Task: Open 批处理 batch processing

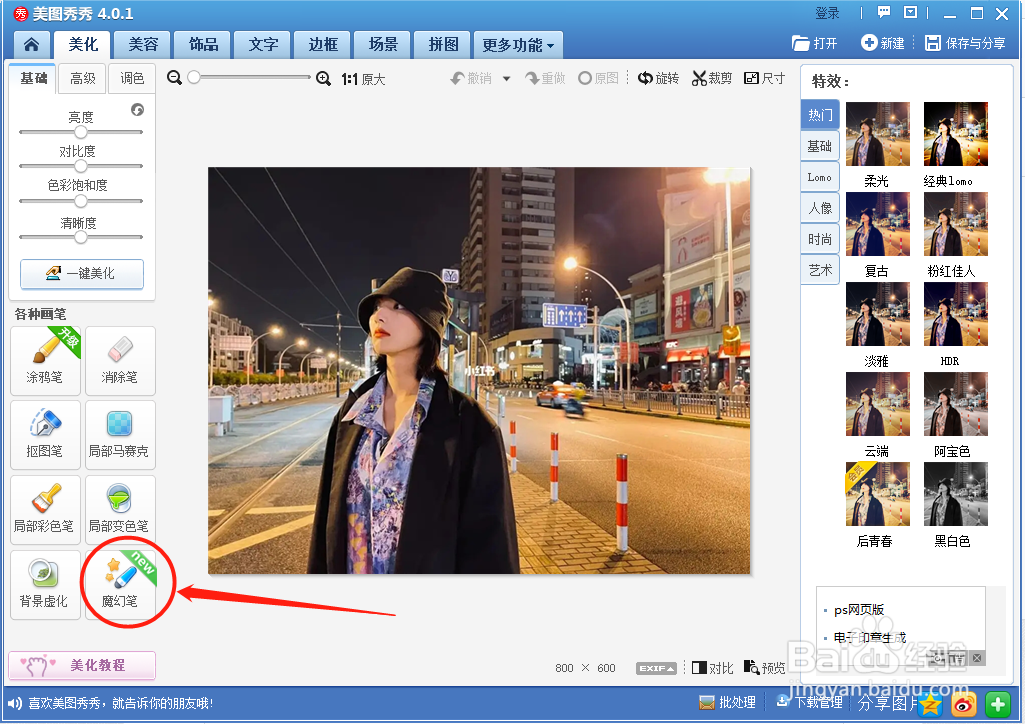Action: (728, 702)
